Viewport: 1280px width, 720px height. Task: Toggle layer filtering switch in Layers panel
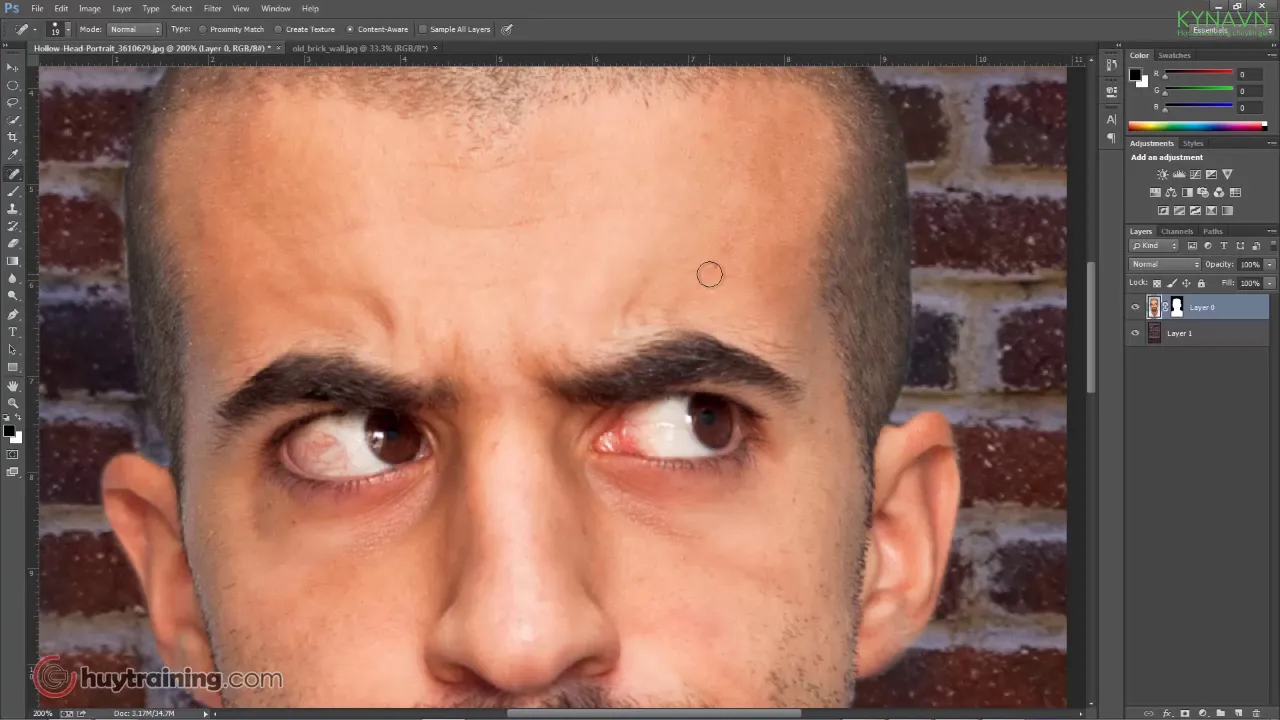pos(1272,246)
